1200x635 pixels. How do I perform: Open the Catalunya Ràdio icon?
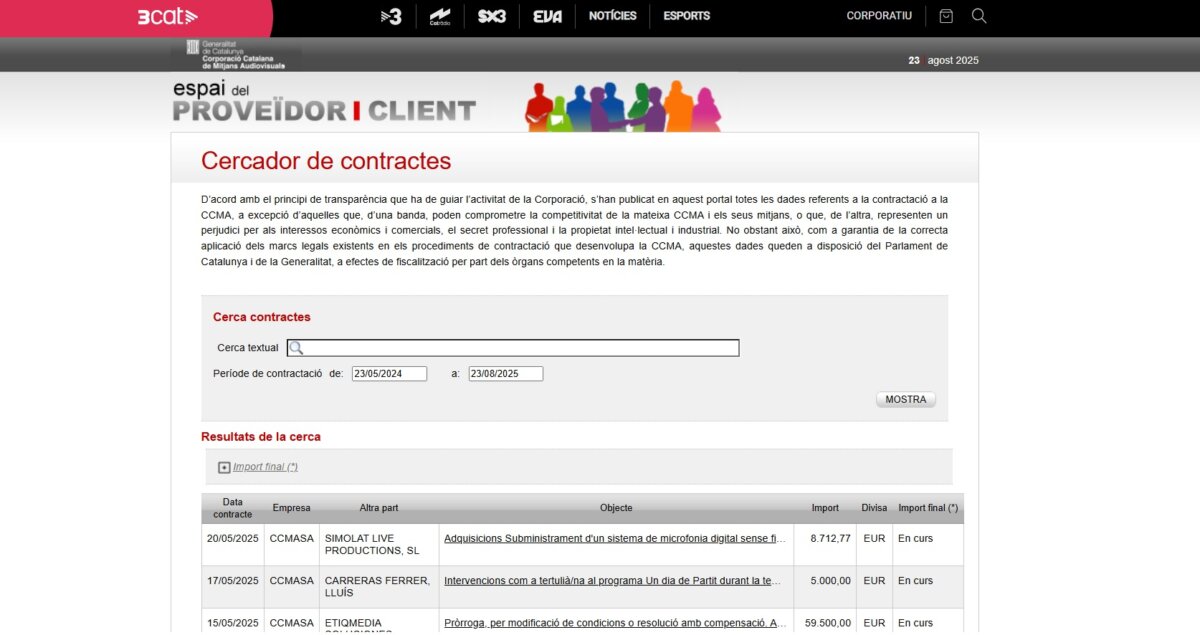[x=440, y=16]
